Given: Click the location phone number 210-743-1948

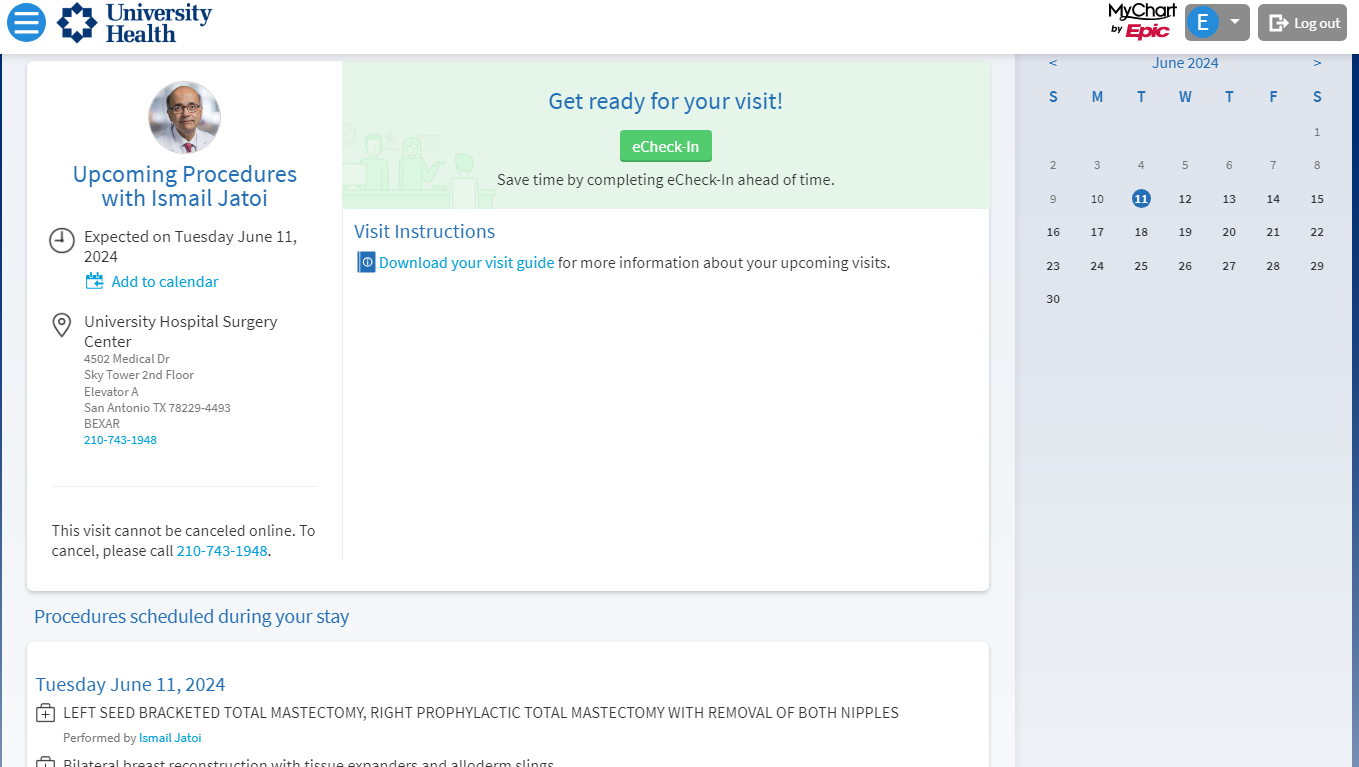Looking at the screenshot, I should [120, 440].
